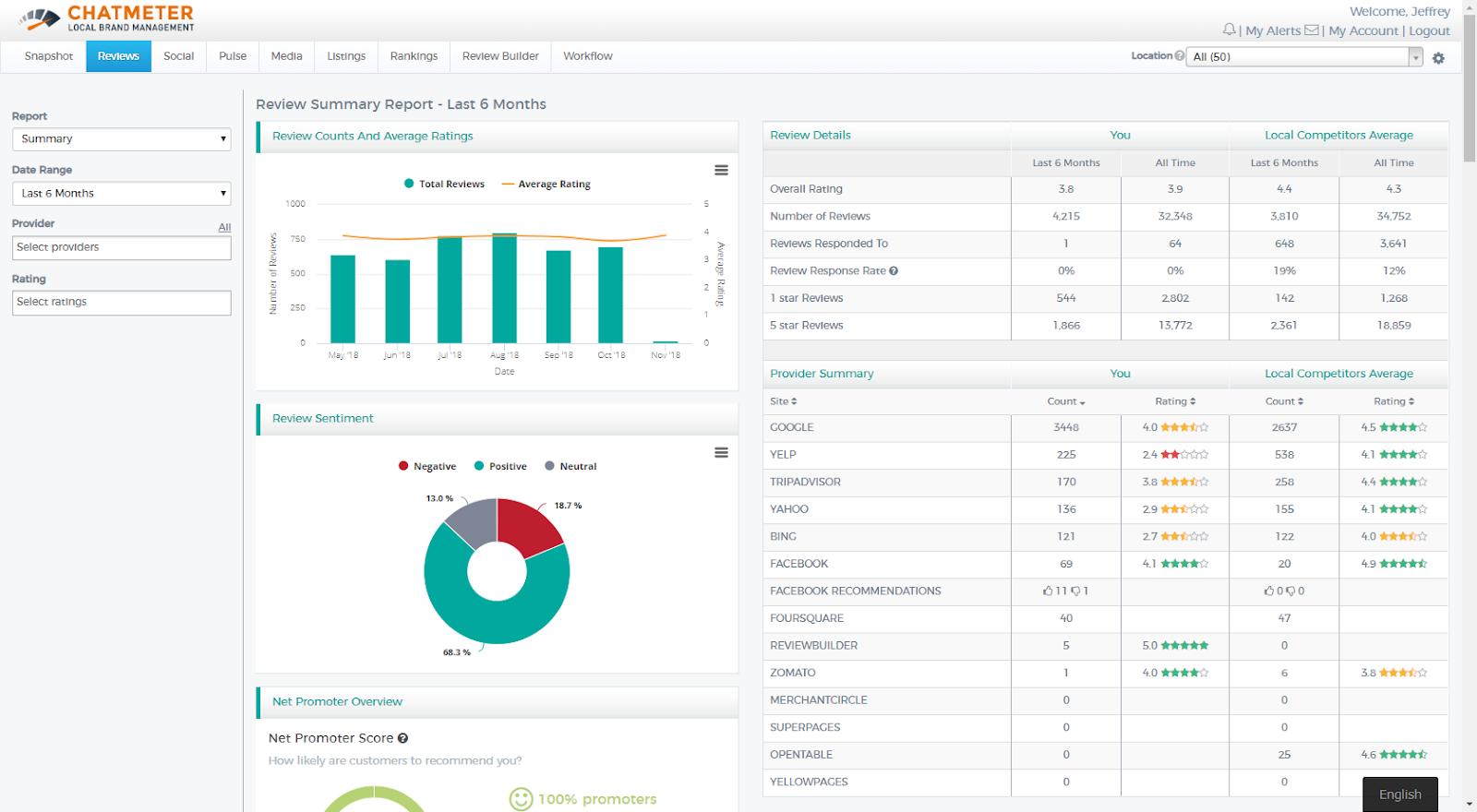1477x812 pixels.
Task: Go to the Review Builder tab
Action: tap(500, 56)
